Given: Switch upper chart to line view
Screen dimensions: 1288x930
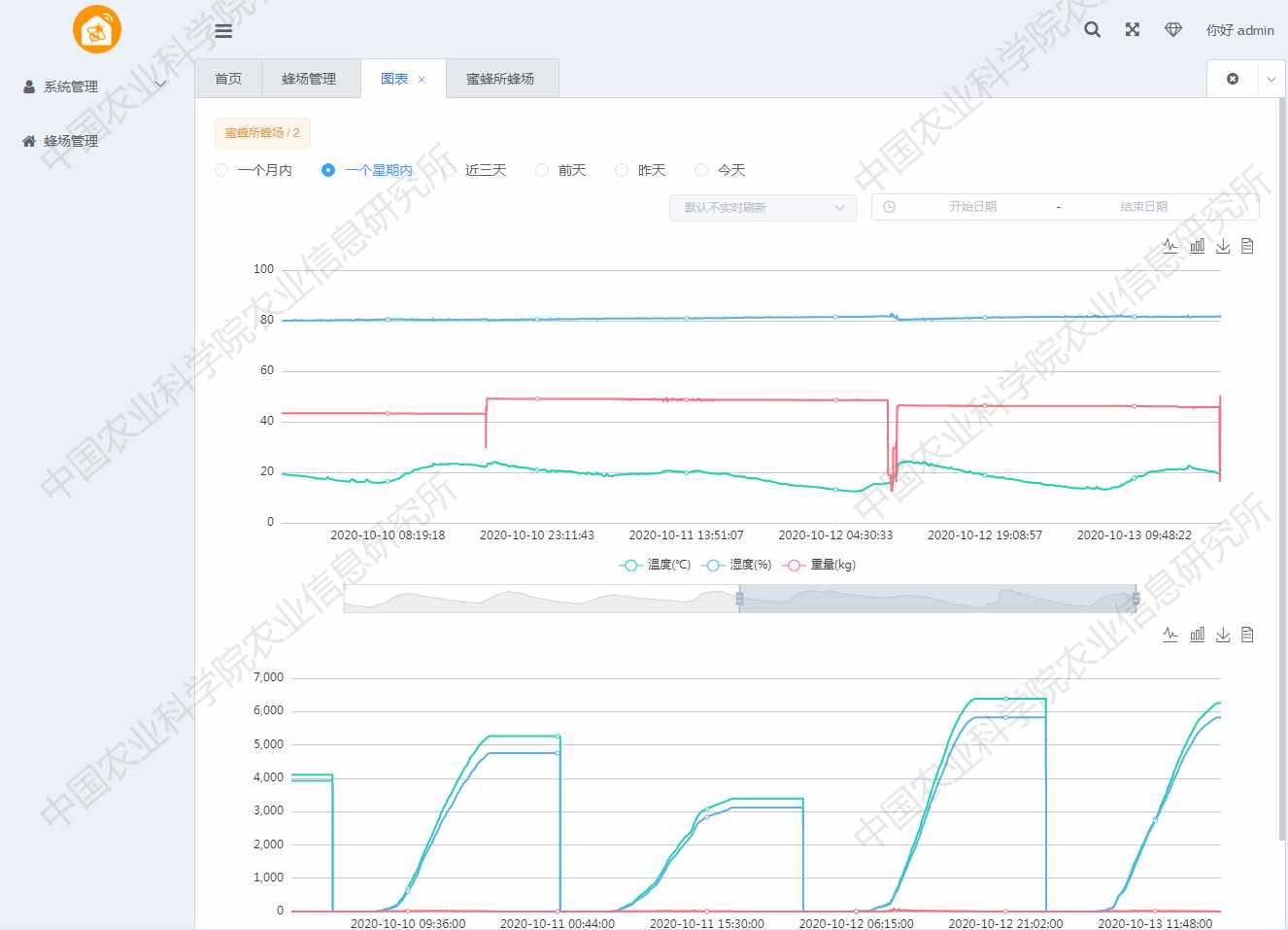Looking at the screenshot, I should coord(1170,246).
